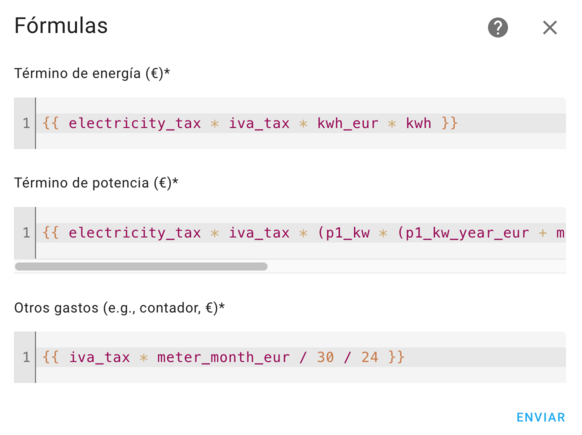Select line number 1 of energy editor

coord(26,123)
